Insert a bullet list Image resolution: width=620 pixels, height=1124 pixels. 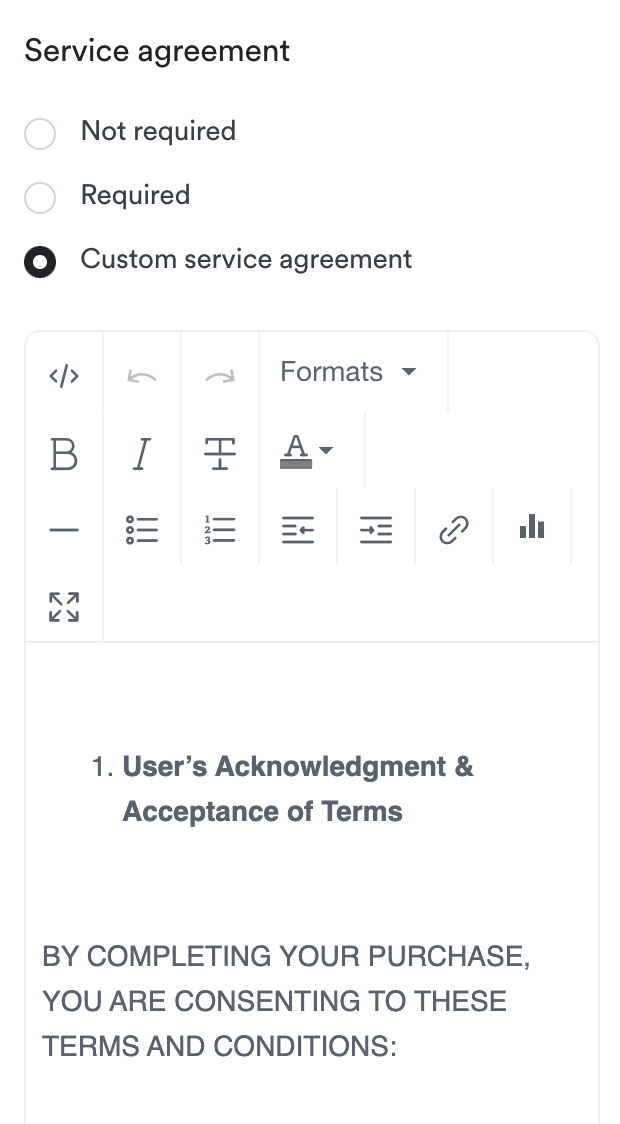coord(142,529)
